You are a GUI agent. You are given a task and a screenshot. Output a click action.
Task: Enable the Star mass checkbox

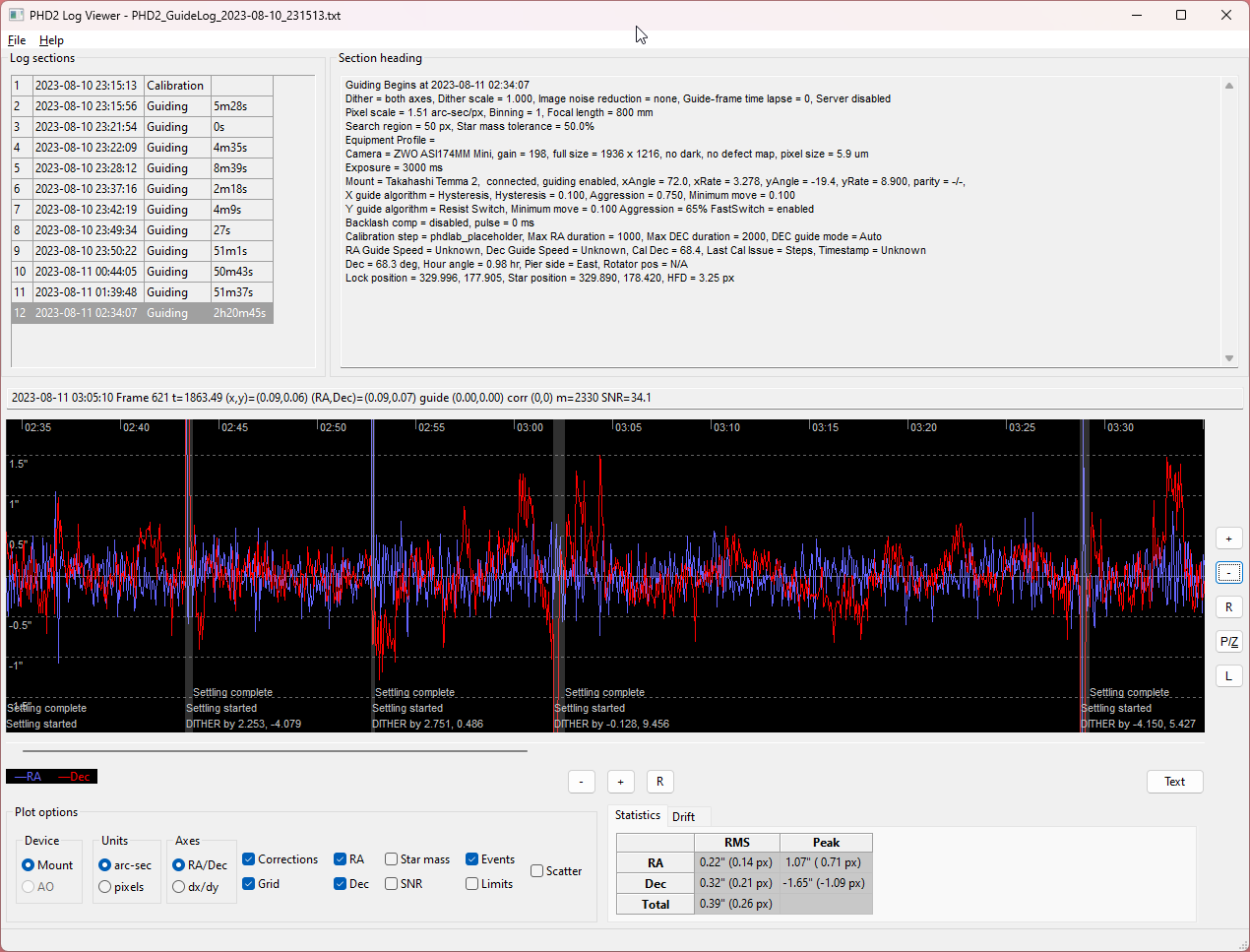pyautogui.click(x=392, y=859)
